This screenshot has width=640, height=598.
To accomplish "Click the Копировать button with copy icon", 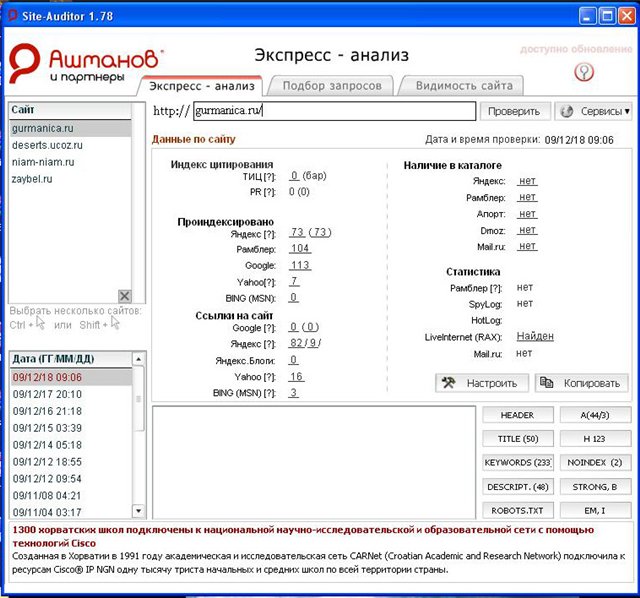I will [582, 382].
